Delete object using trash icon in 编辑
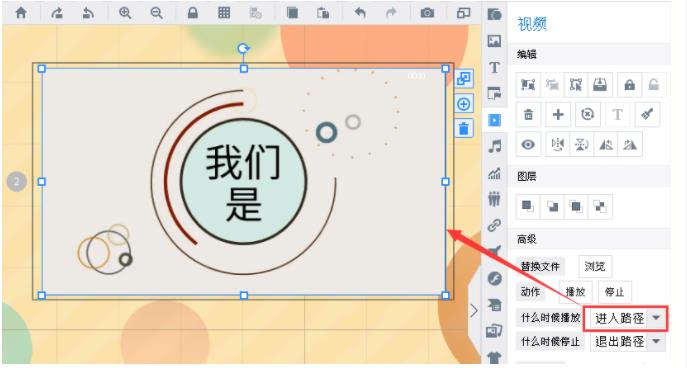The height and width of the screenshot is (368, 687). tap(528, 114)
